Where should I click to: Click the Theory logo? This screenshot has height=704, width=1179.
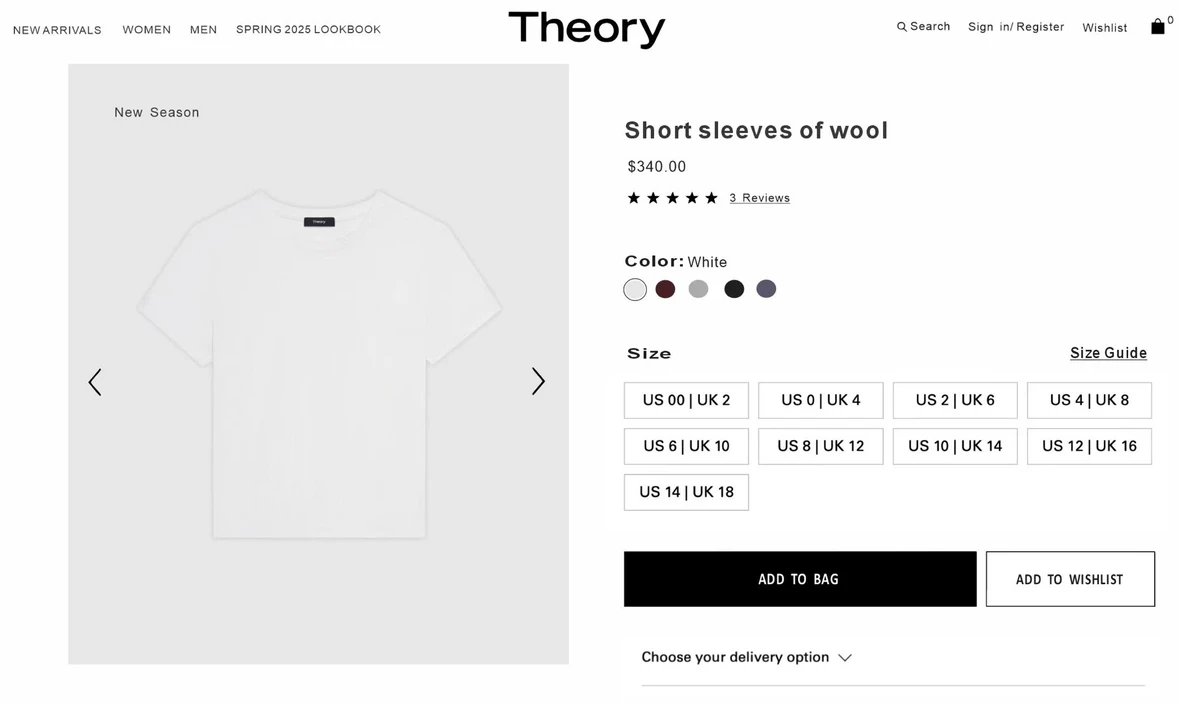click(x=586, y=29)
